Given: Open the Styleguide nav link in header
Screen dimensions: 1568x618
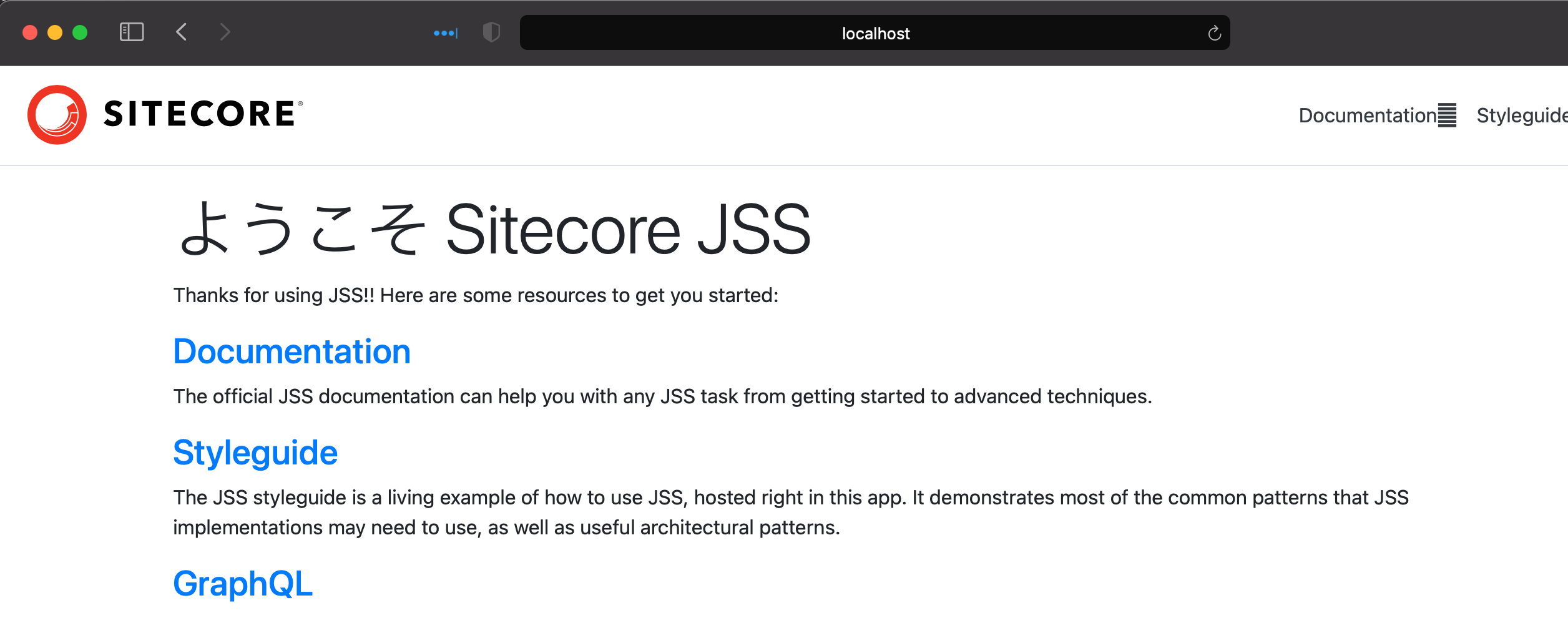Looking at the screenshot, I should click(1522, 115).
